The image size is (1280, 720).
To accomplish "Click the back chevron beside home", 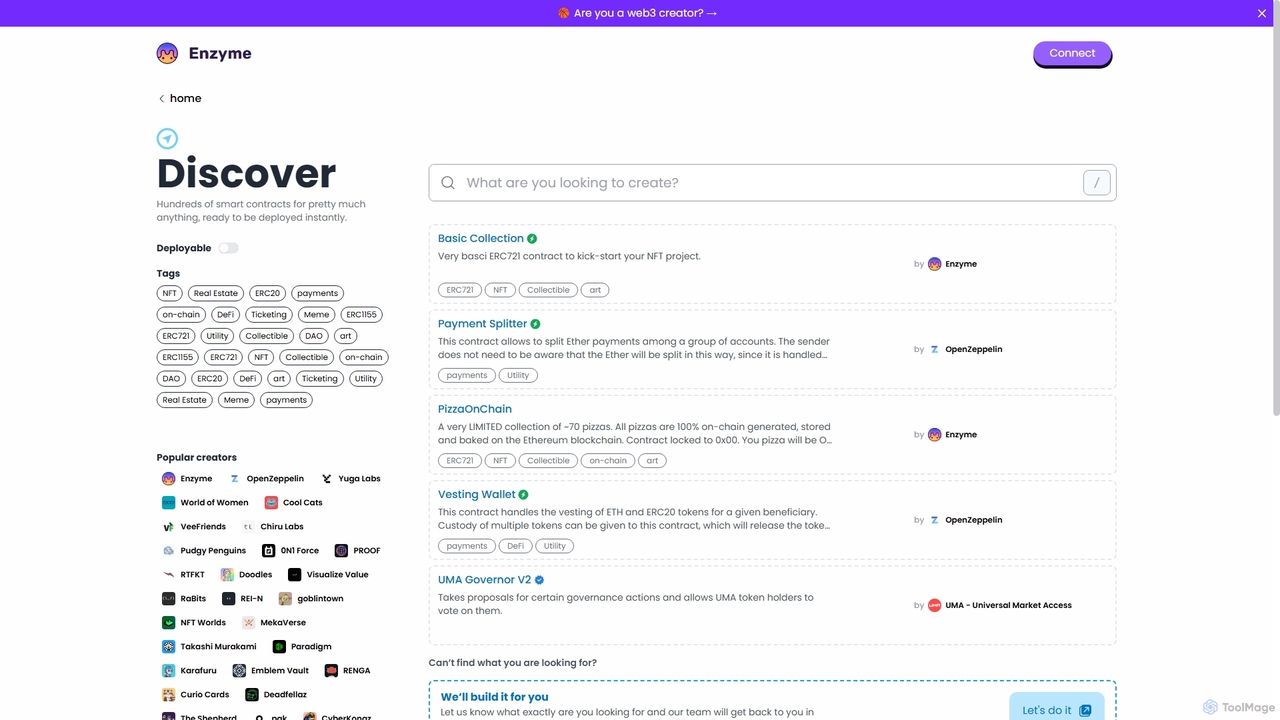I will point(161,98).
